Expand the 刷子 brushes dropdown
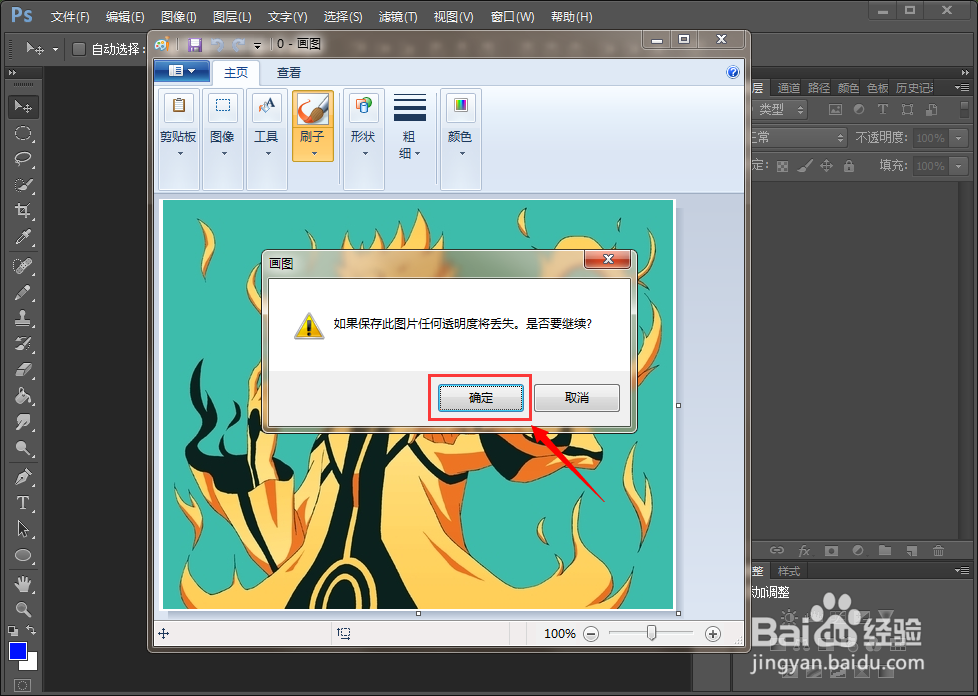978x696 pixels. tap(313, 143)
